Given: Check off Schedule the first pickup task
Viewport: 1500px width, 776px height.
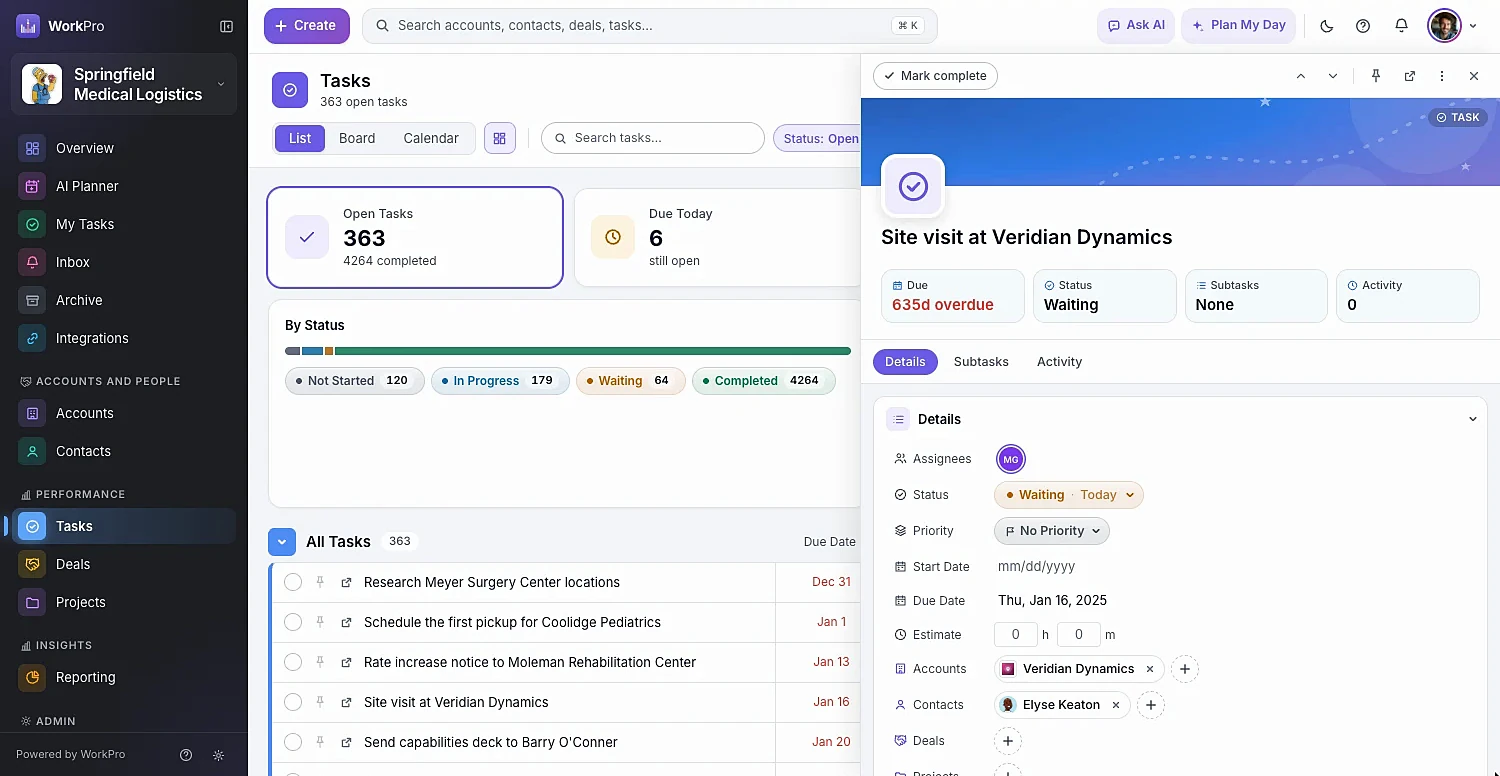Looking at the screenshot, I should pos(293,622).
